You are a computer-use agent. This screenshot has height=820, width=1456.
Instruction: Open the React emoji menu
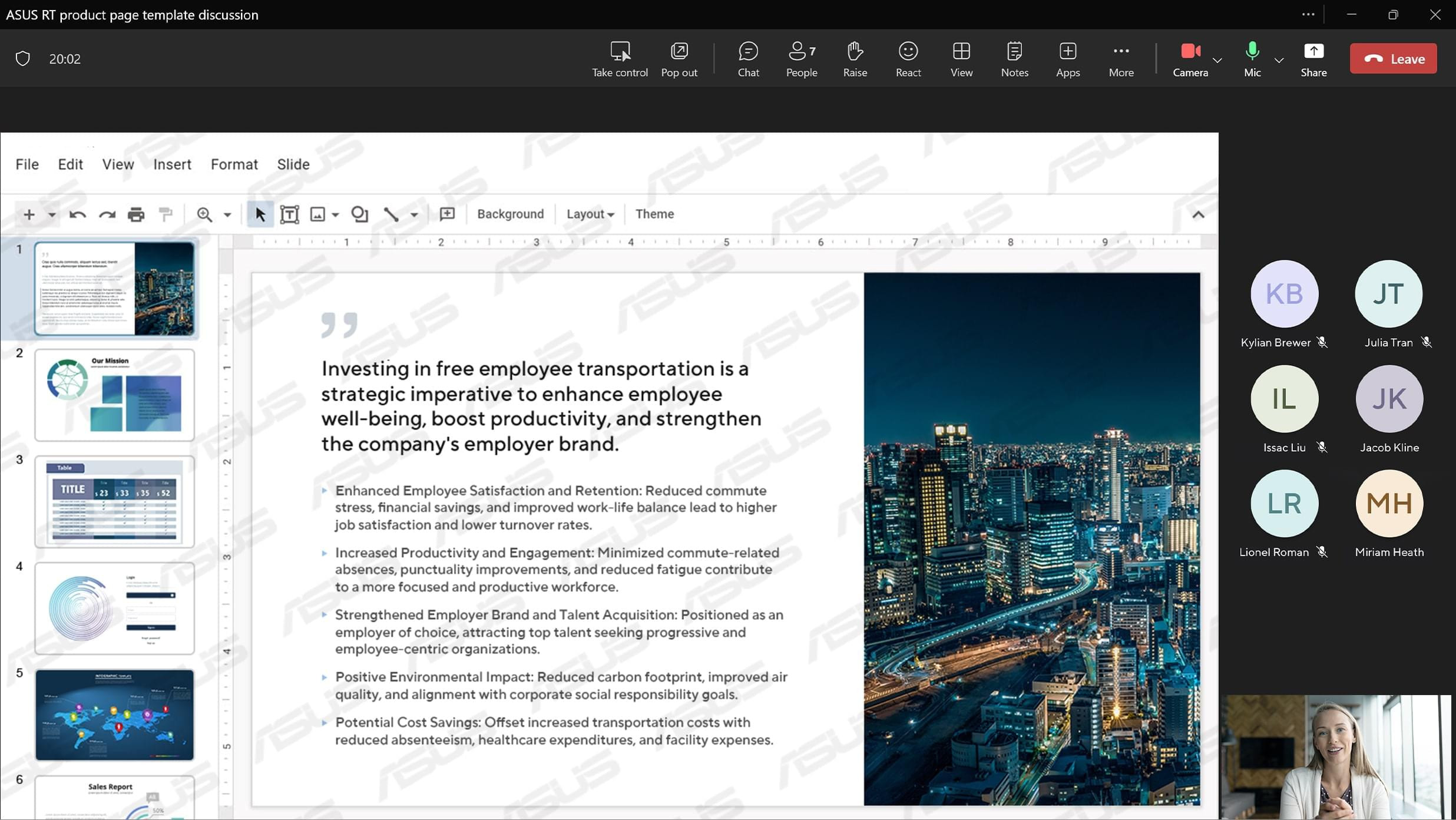coord(908,58)
